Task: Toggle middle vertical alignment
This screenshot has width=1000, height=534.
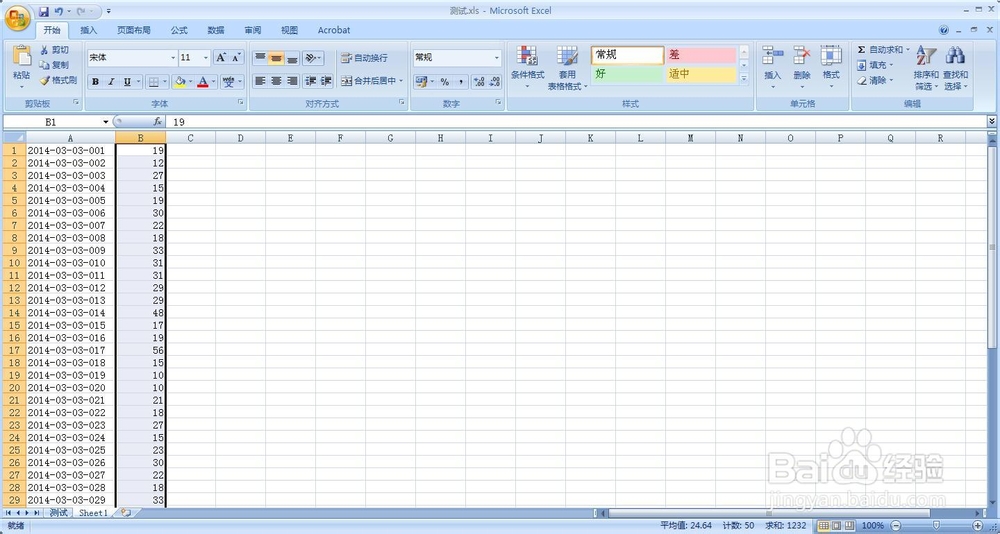Action: click(x=276, y=58)
